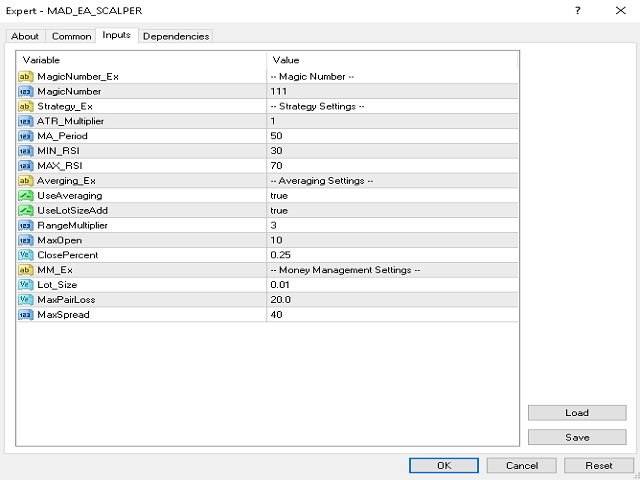Click the string icon beside MagicNumber_Ex
The width and height of the screenshot is (640, 480).
coord(26,76)
